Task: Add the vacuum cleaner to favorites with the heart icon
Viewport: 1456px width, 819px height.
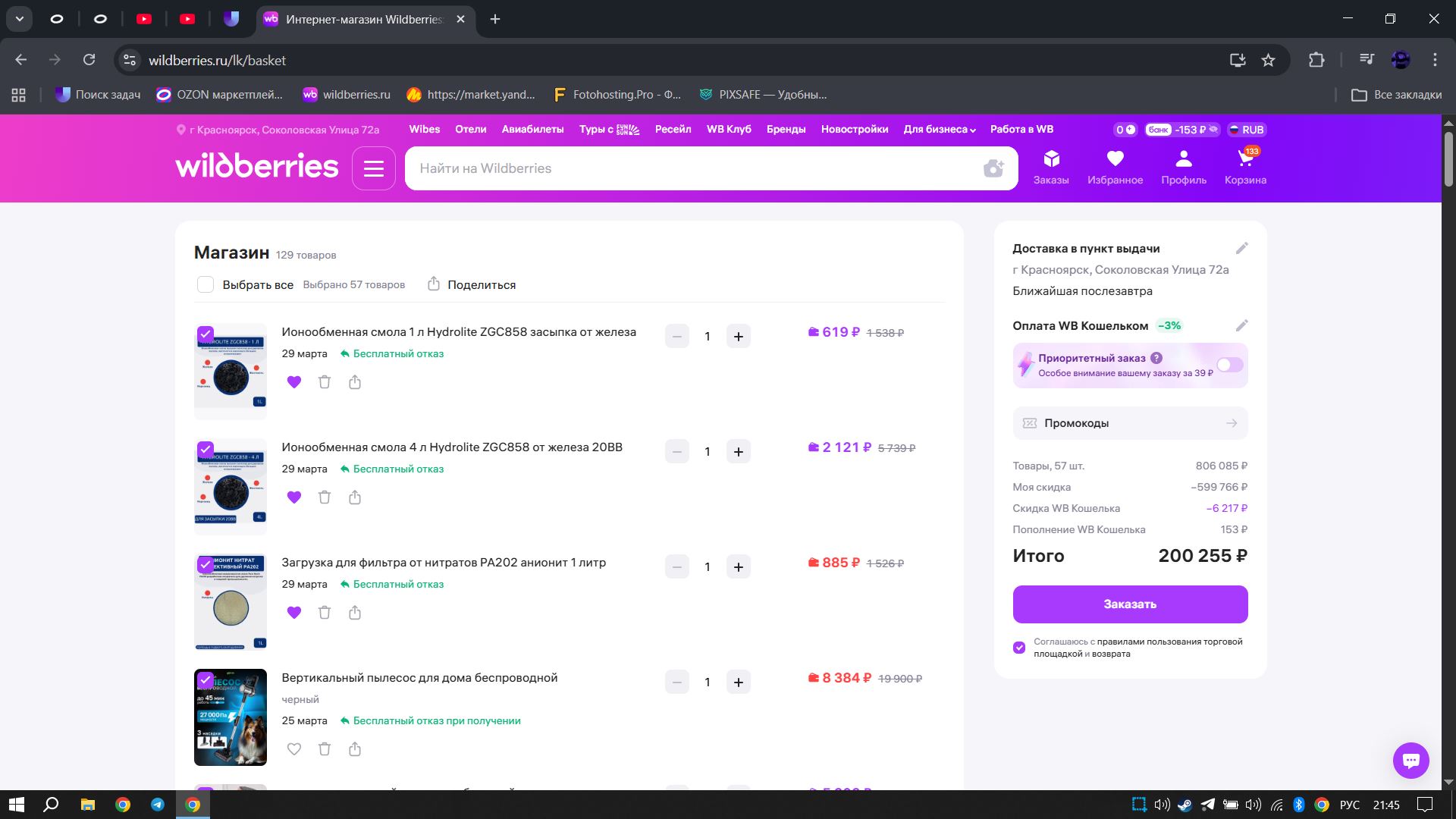Action: [294, 749]
